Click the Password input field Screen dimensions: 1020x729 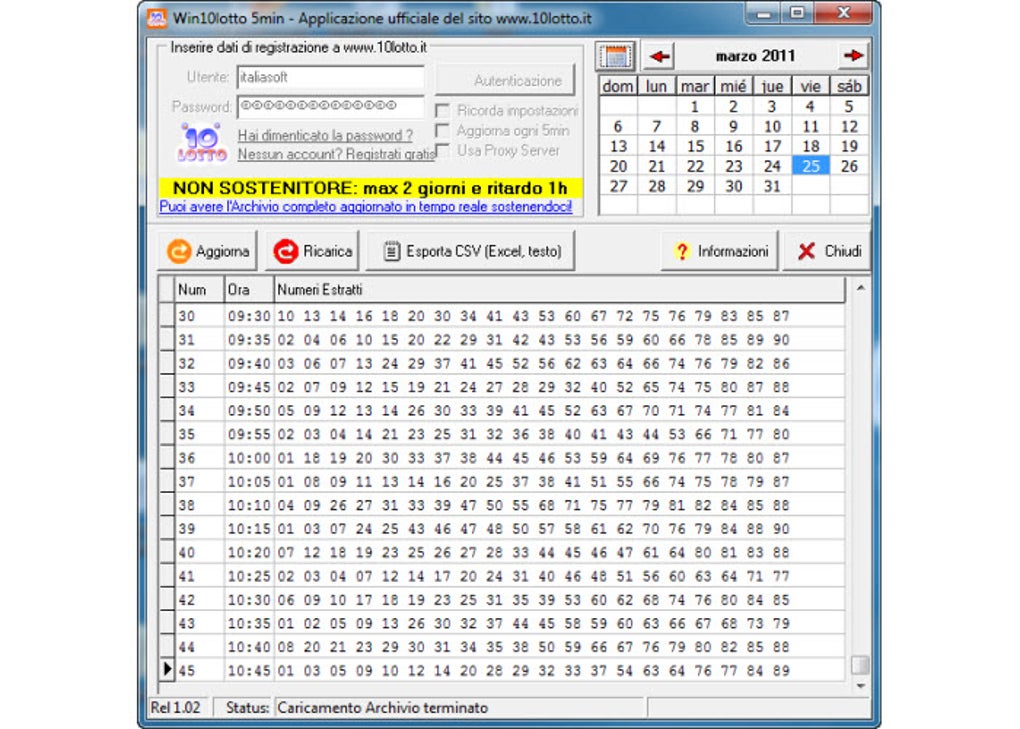[x=331, y=107]
